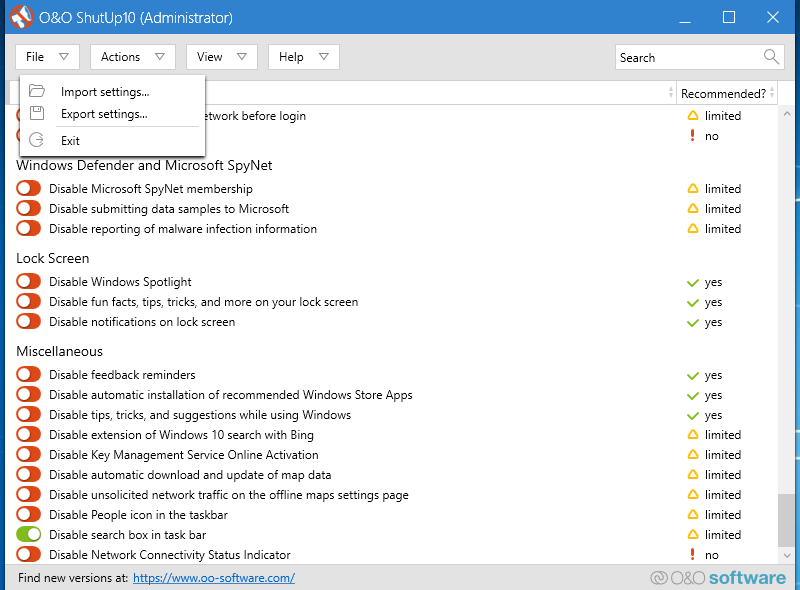
Task: Click warning triangle for Disable People icon in the taskbar
Action: click(x=692, y=514)
